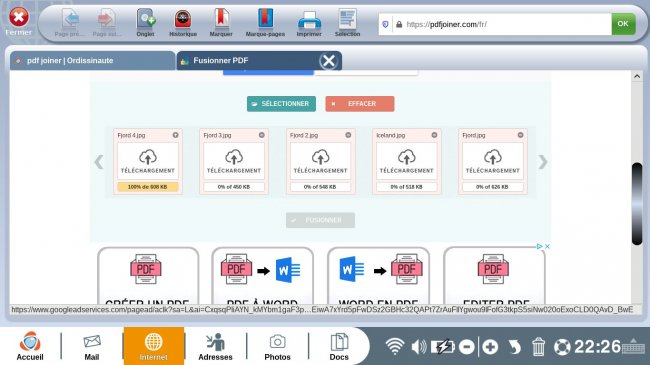
Task: Click the green OK button
Action: pos(623,24)
